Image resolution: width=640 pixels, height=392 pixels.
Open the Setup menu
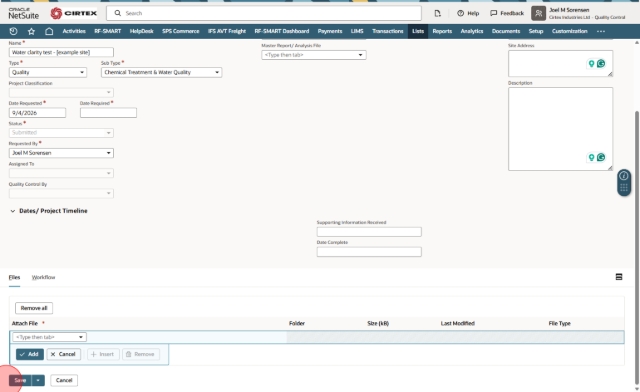point(536,31)
